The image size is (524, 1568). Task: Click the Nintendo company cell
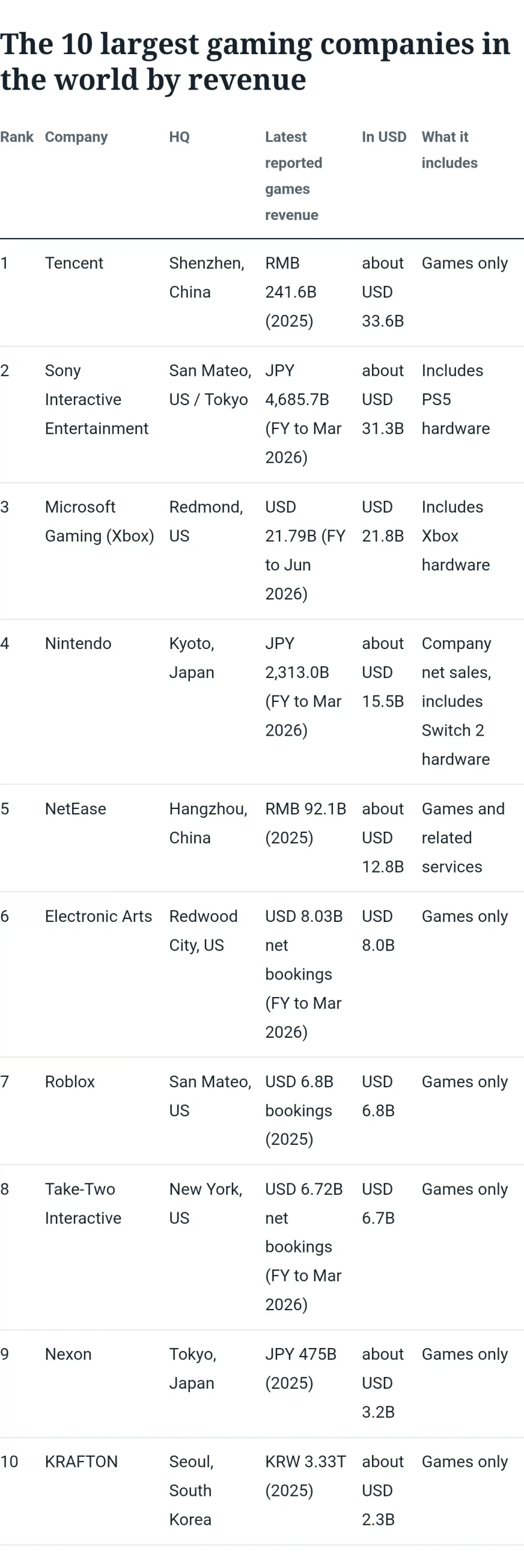click(78, 643)
